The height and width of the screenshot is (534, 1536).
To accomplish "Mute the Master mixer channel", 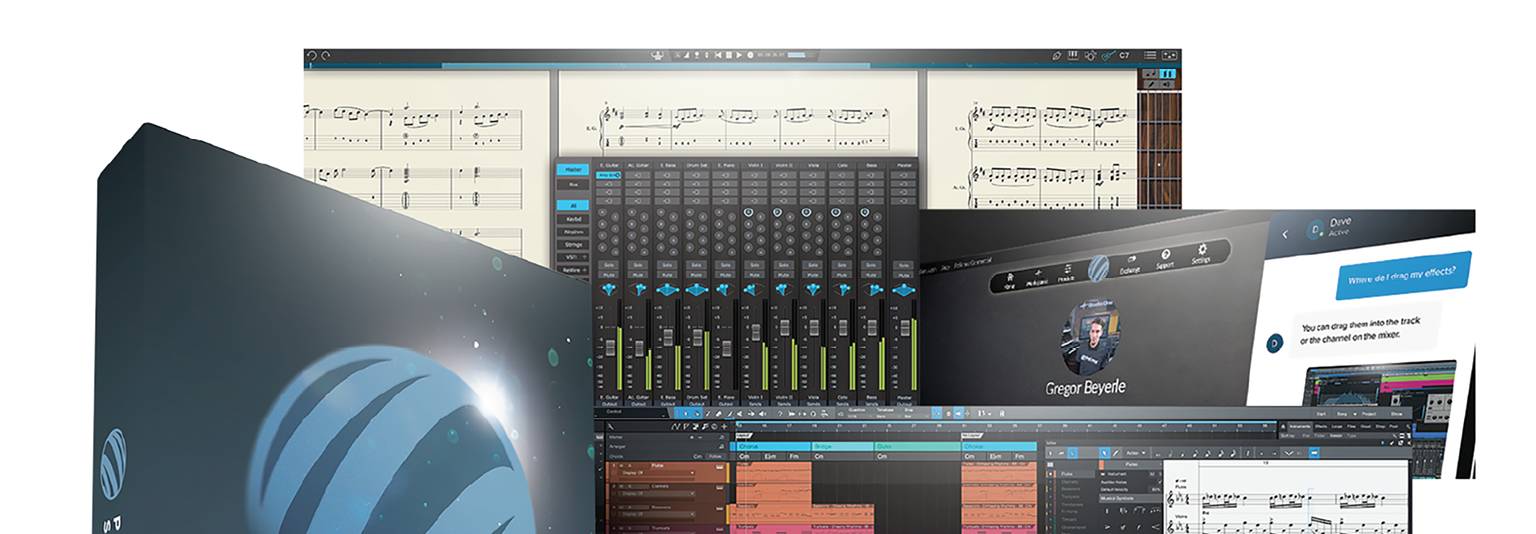I will click(903, 274).
